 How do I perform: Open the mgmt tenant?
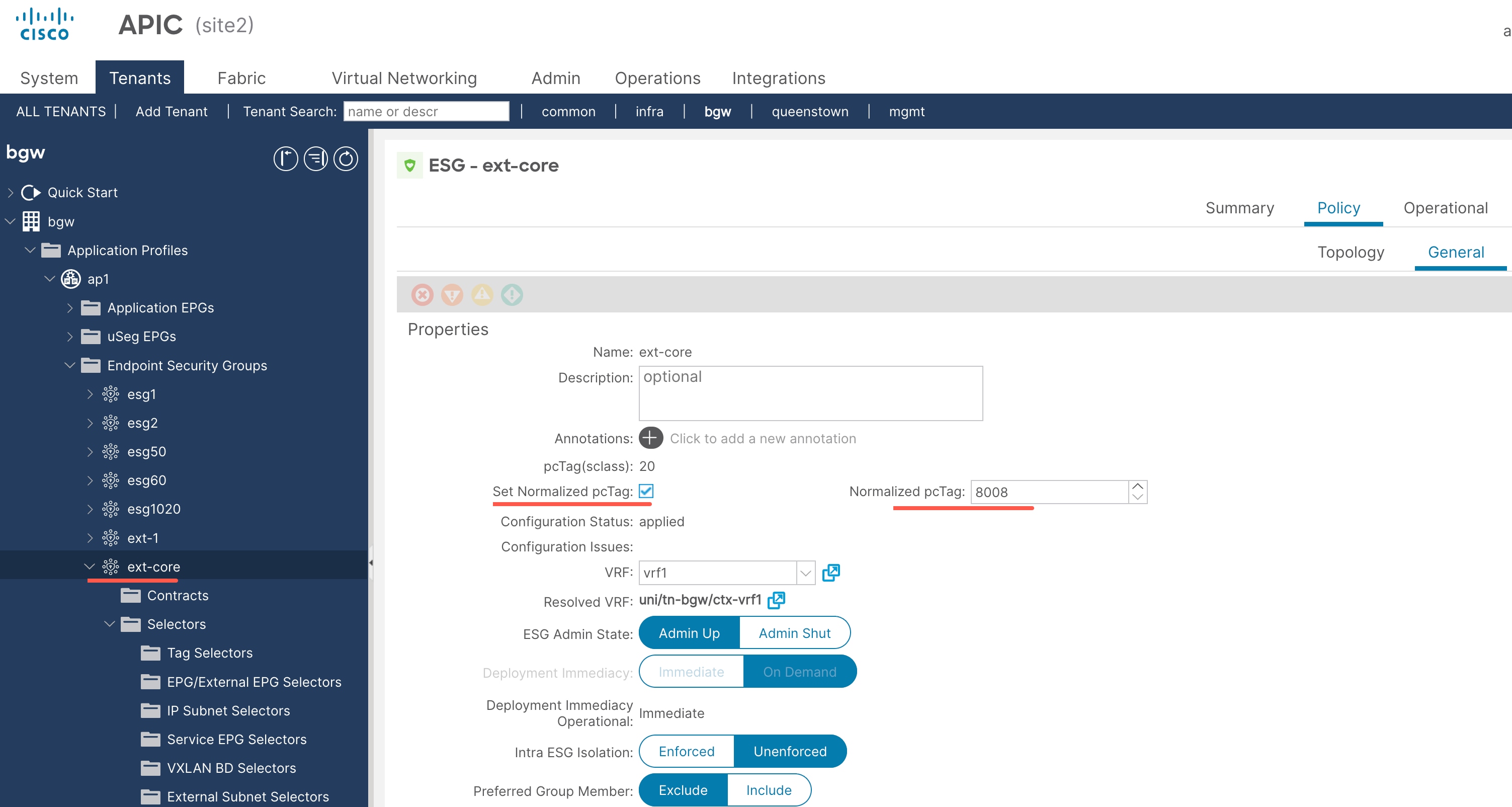pos(907,112)
